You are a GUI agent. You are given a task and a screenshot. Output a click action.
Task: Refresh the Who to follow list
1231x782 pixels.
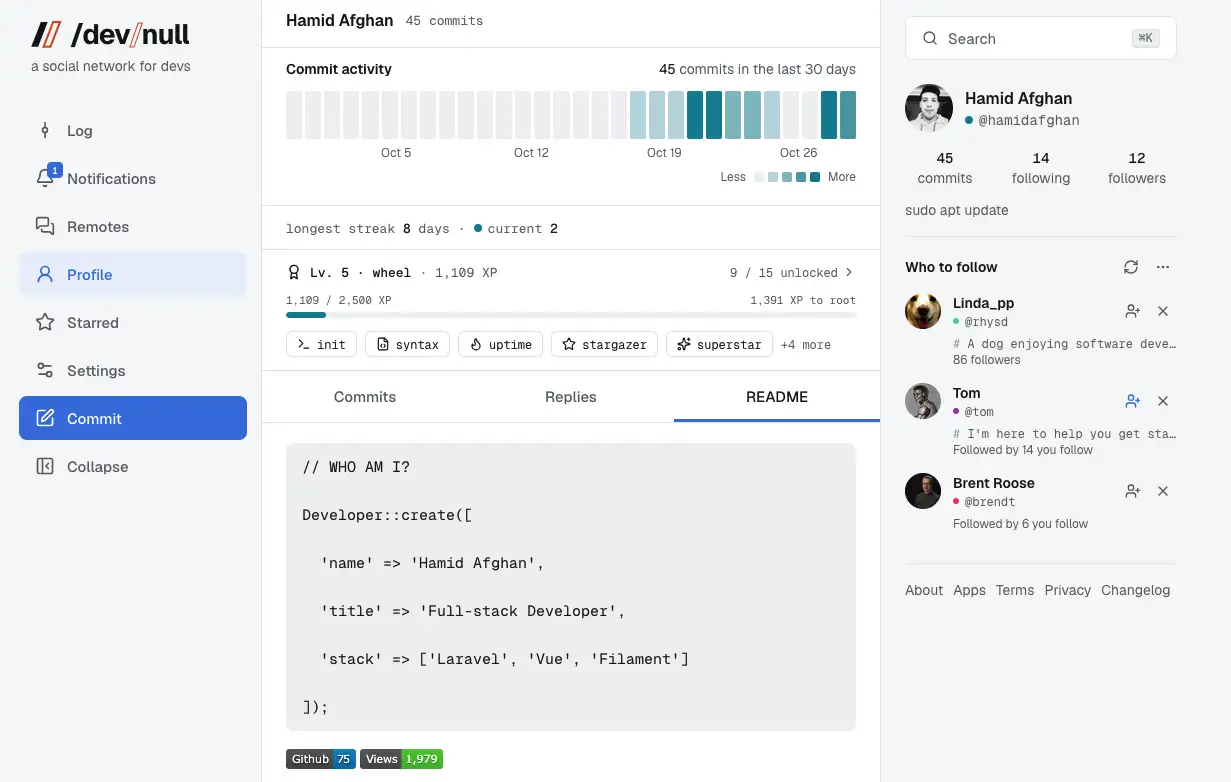pyautogui.click(x=1131, y=267)
